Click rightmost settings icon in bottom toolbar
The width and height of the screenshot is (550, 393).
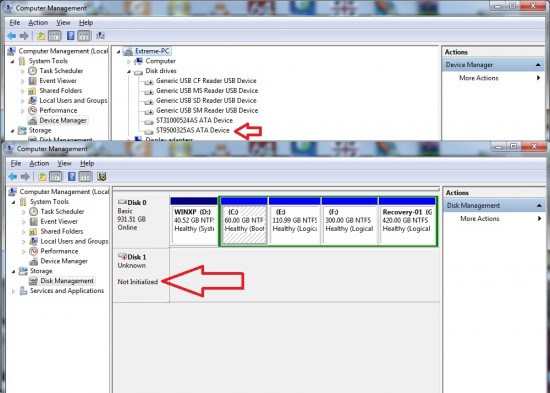pyautogui.click(x=102, y=176)
